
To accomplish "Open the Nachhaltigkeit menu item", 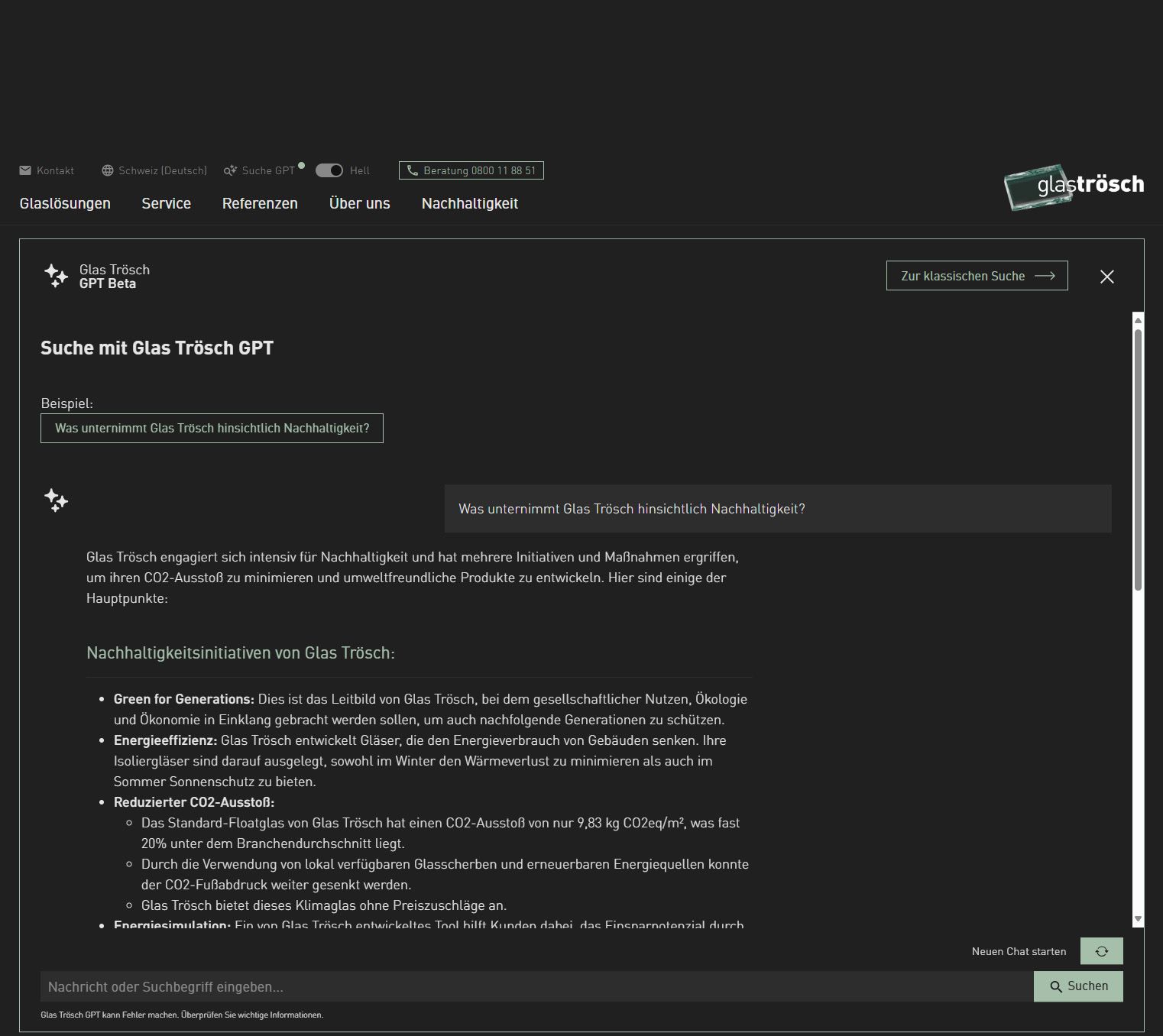I will pos(470,203).
